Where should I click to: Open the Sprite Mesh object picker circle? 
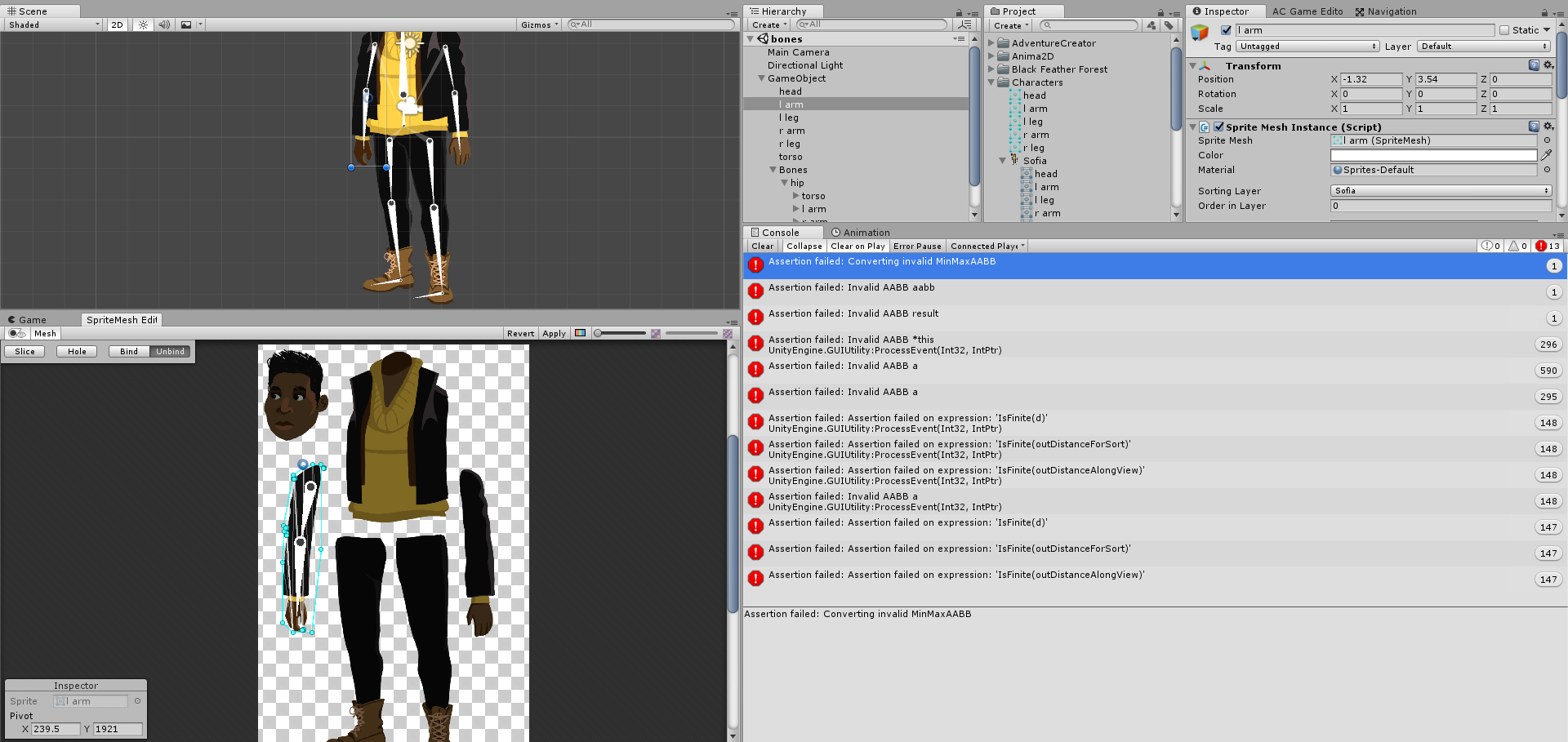1548,140
